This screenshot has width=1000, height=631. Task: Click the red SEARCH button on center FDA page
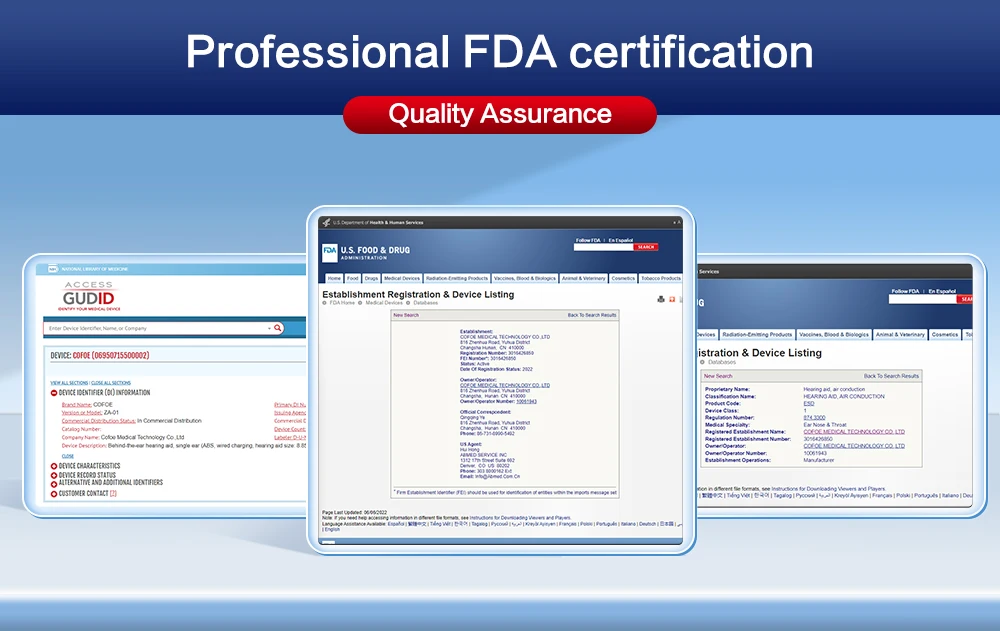[646, 247]
